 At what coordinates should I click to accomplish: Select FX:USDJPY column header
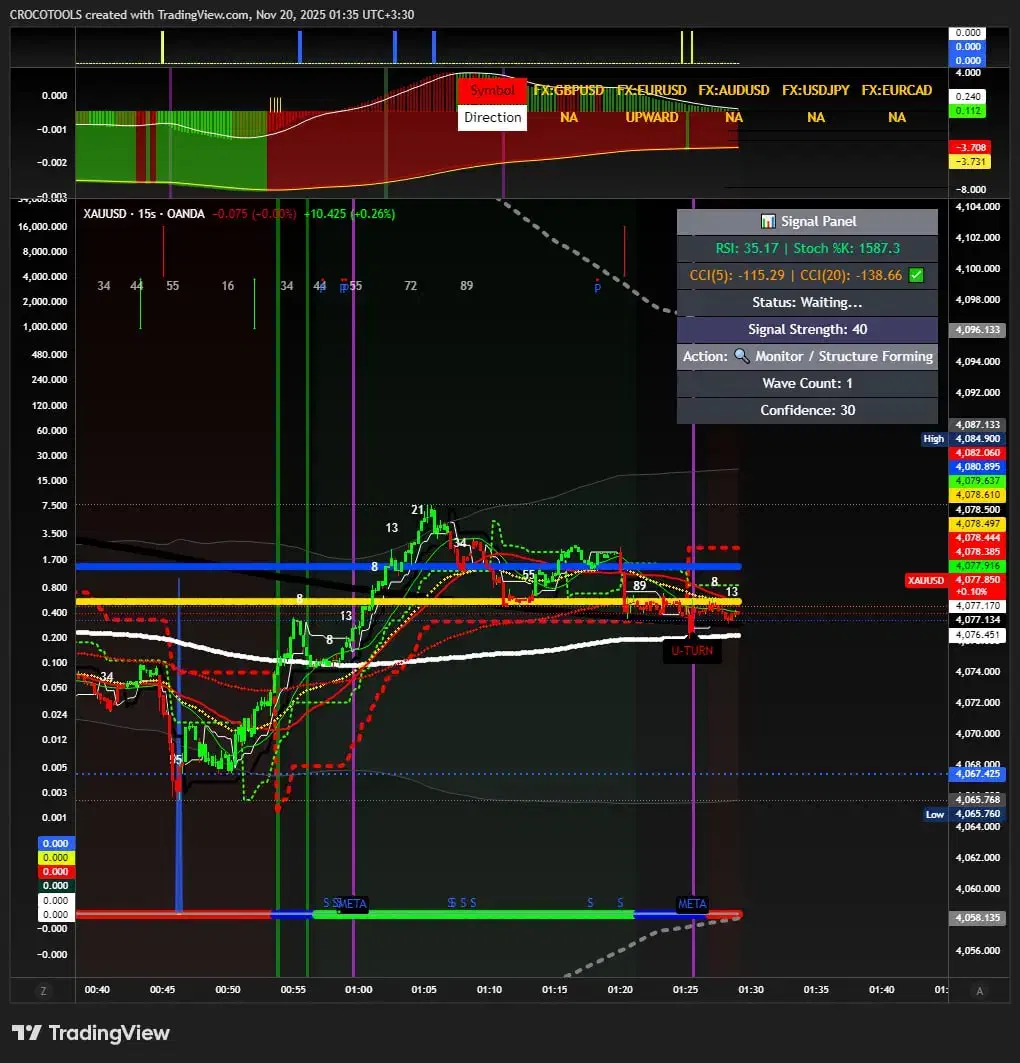pyautogui.click(x=815, y=90)
